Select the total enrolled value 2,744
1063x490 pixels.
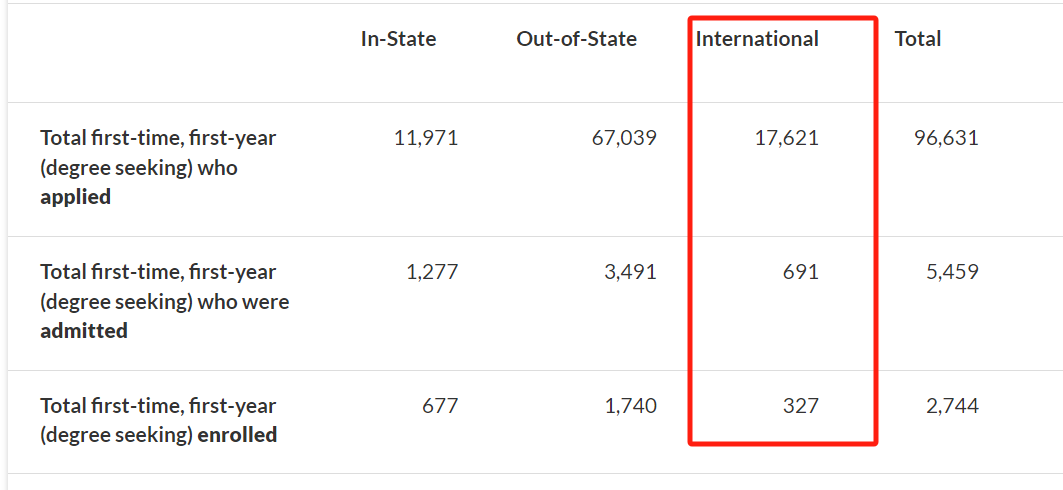tap(952, 406)
